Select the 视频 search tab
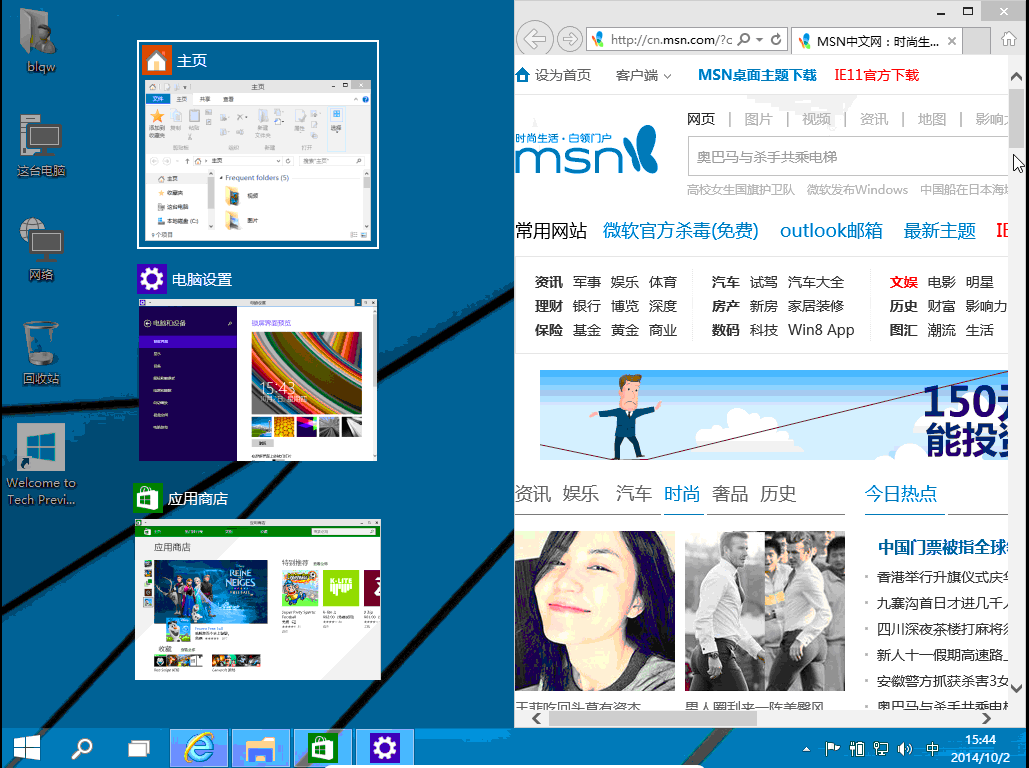 click(x=816, y=119)
